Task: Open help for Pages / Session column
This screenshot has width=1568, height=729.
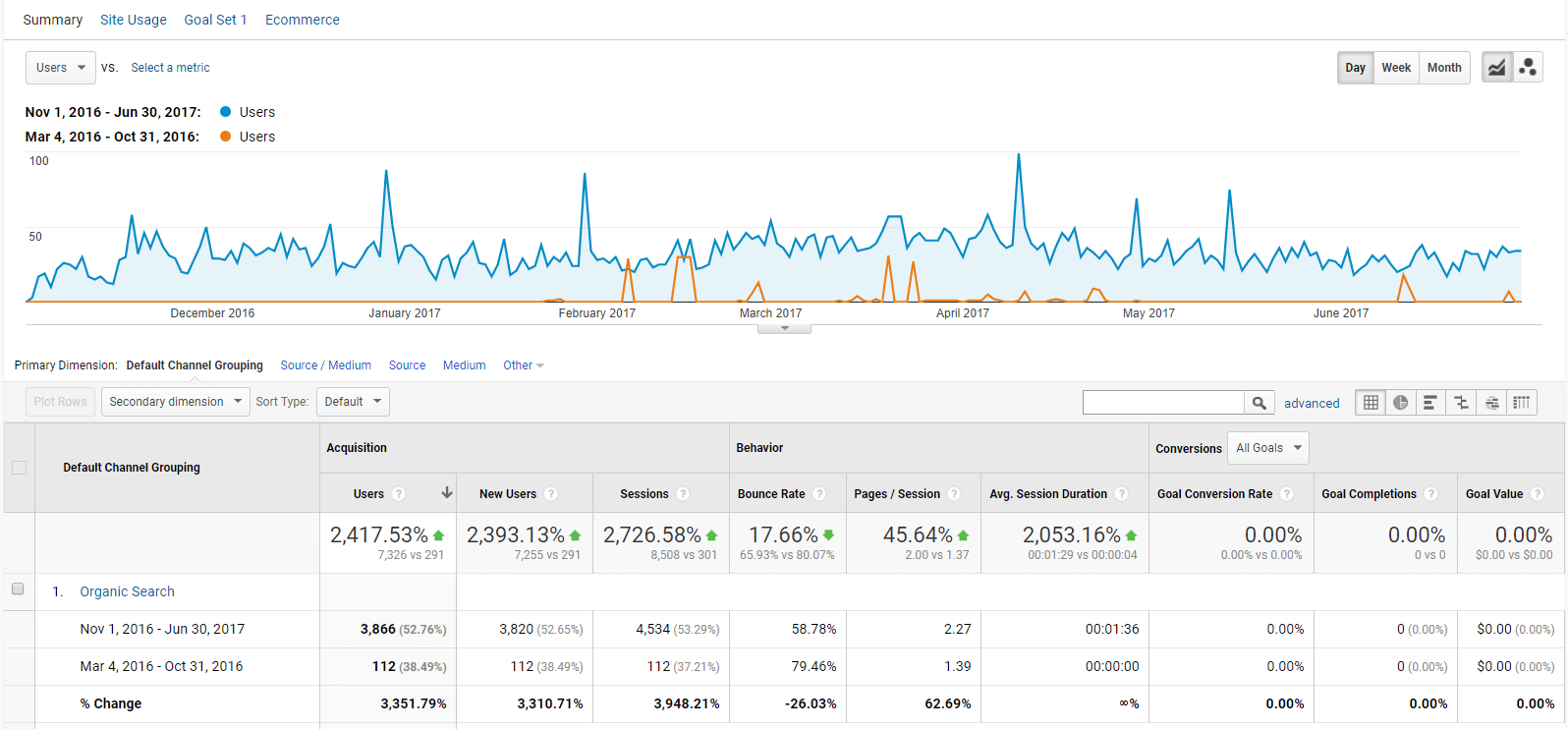Action: click(x=954, y=494)
